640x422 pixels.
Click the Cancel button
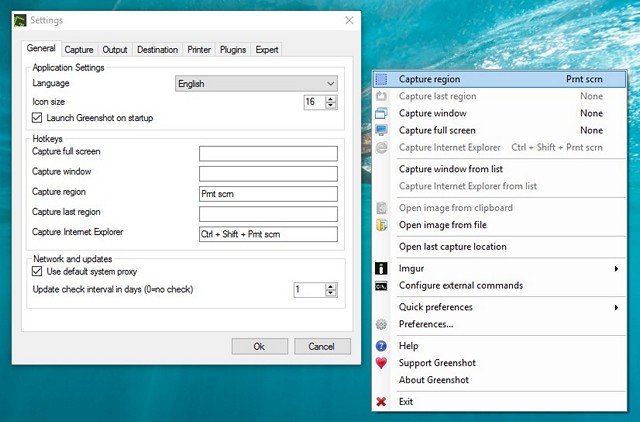[x=322, y=346]
